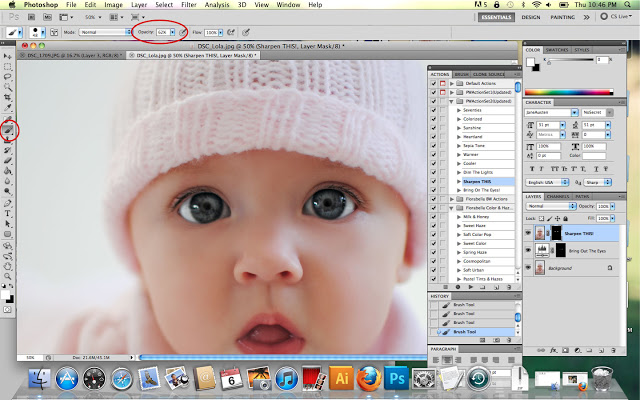Select the Dodge tool
This screenshot has width=640, height=400.
7,191
